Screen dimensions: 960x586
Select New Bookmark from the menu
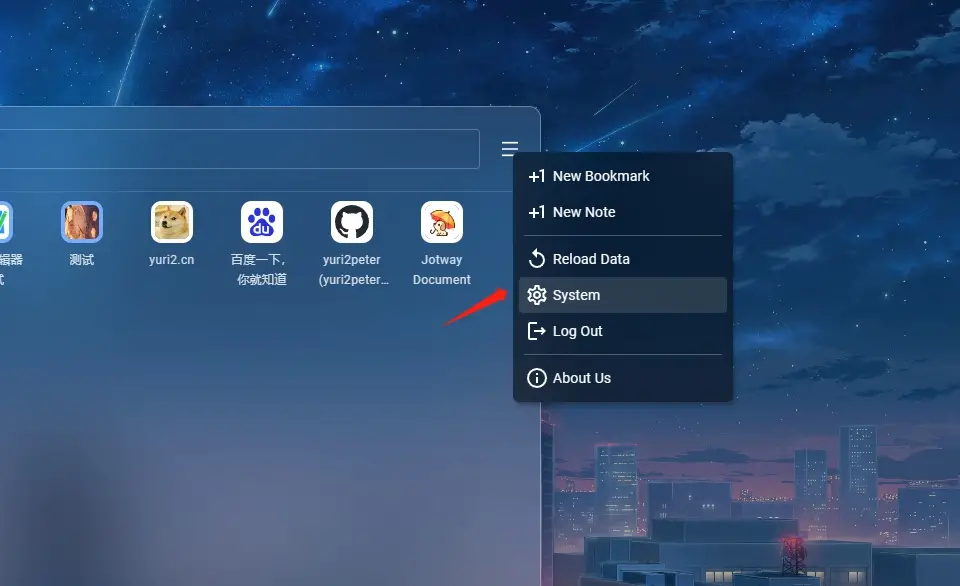point(600,176)
